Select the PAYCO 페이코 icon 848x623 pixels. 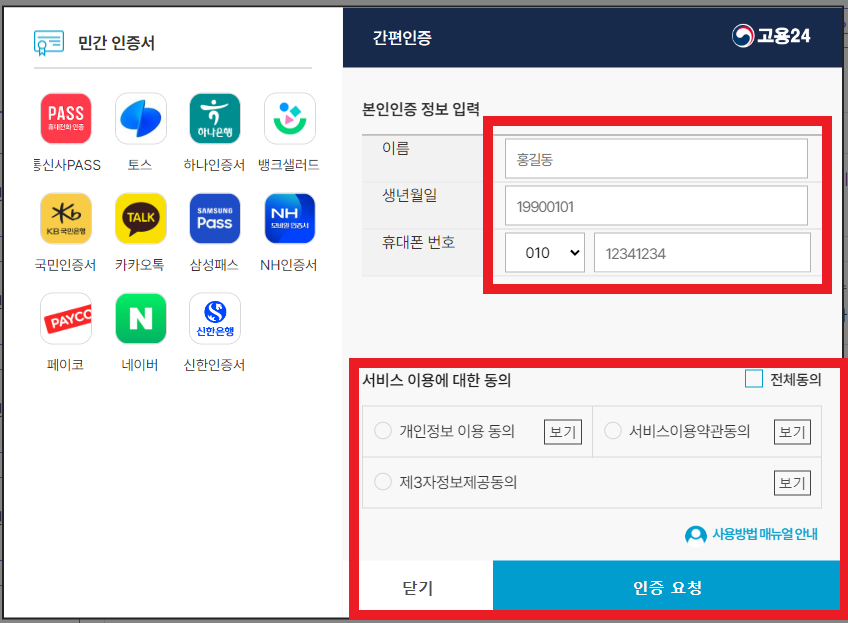coord(66,319)
